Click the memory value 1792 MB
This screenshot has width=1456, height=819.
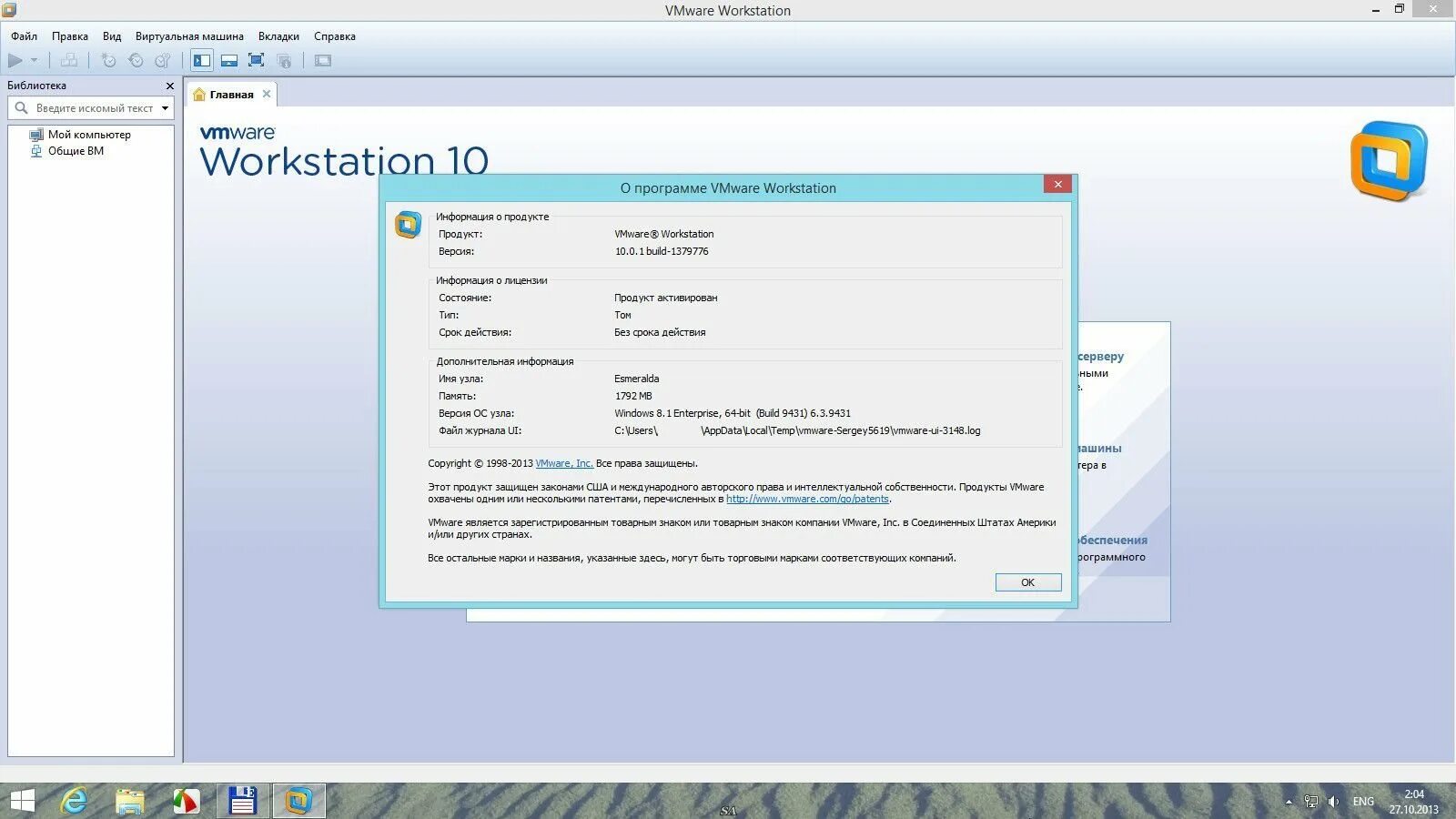pos(633,396)
